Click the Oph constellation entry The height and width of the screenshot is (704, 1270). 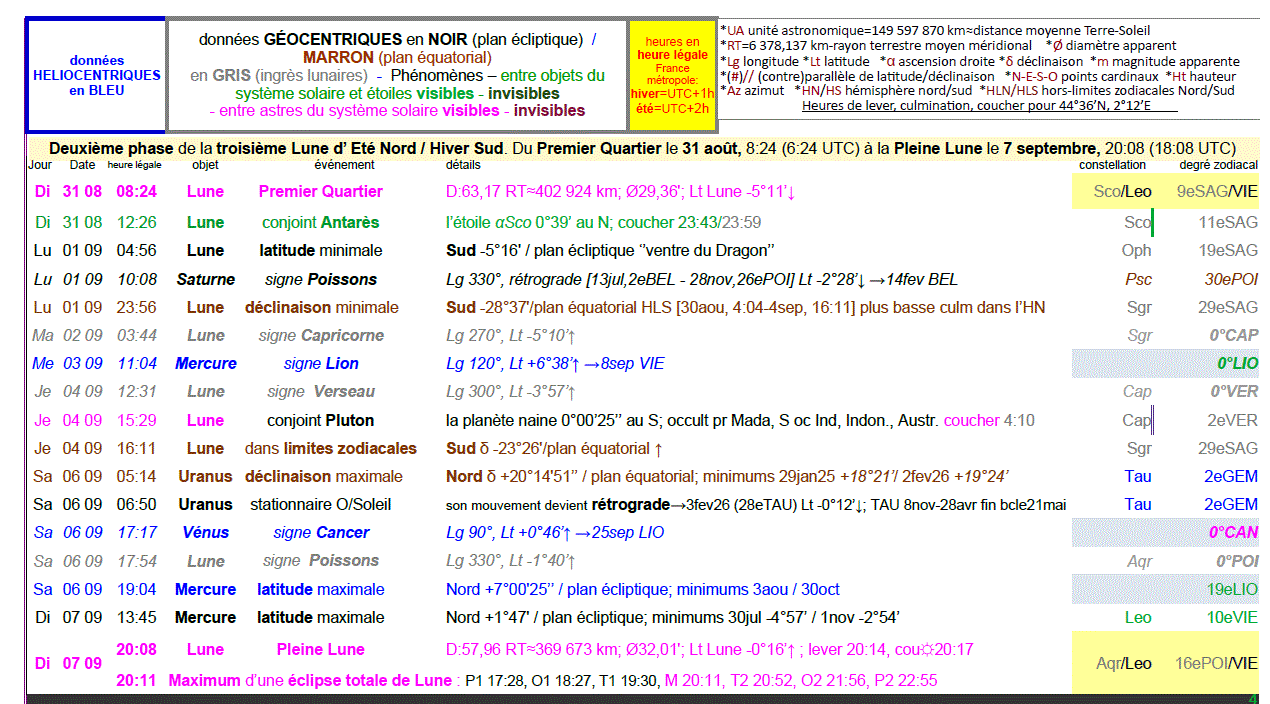[x=1137, y=251]
